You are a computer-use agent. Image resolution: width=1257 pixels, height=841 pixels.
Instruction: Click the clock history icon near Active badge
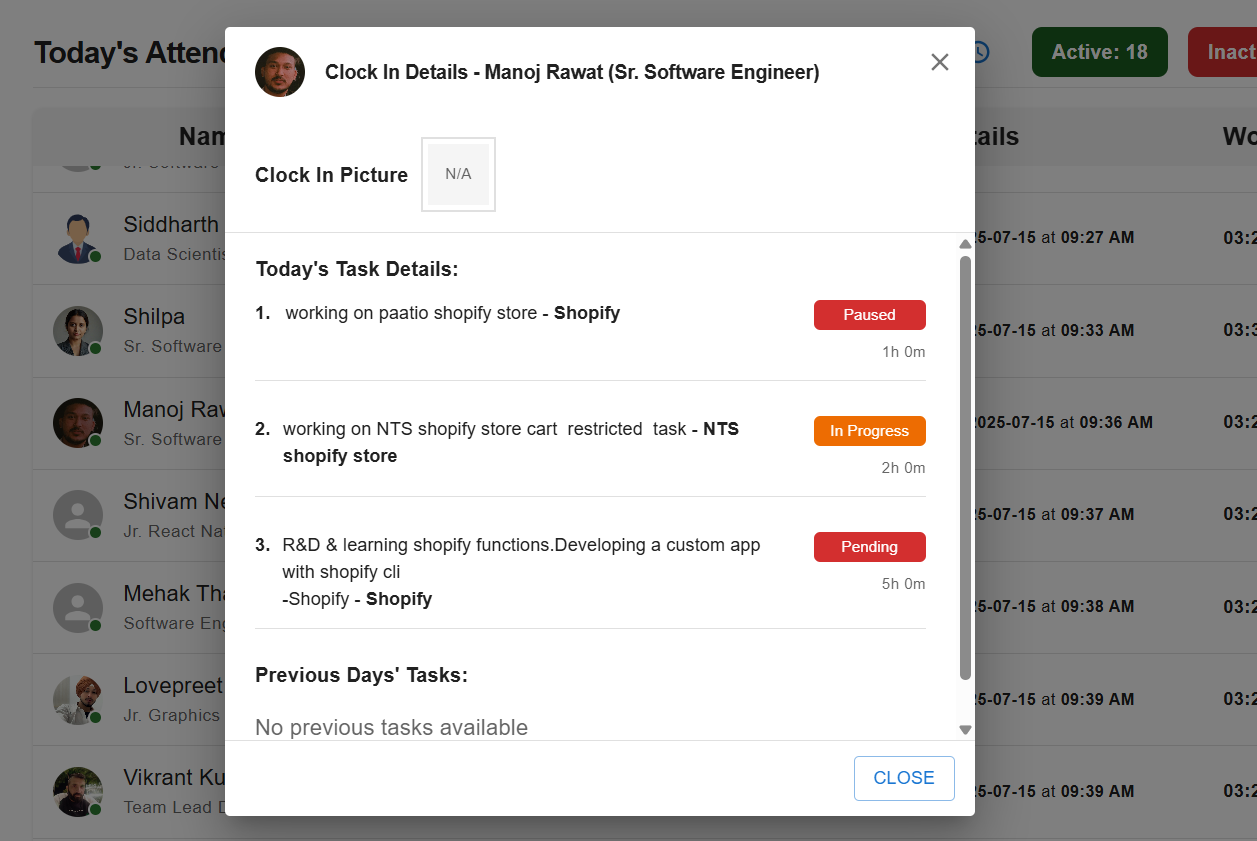(x=980, y=52)
